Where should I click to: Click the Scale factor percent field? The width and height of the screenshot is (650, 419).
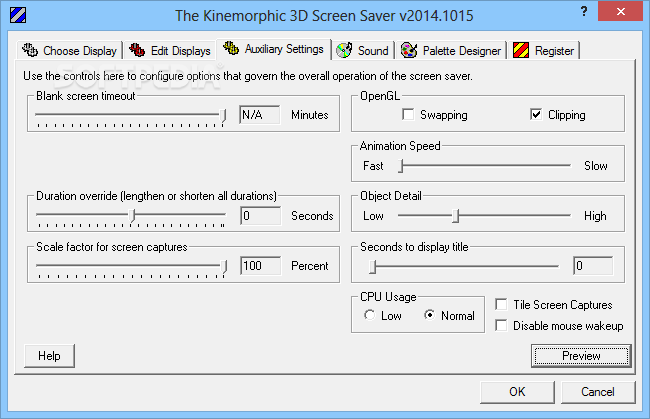pos(260,265)
